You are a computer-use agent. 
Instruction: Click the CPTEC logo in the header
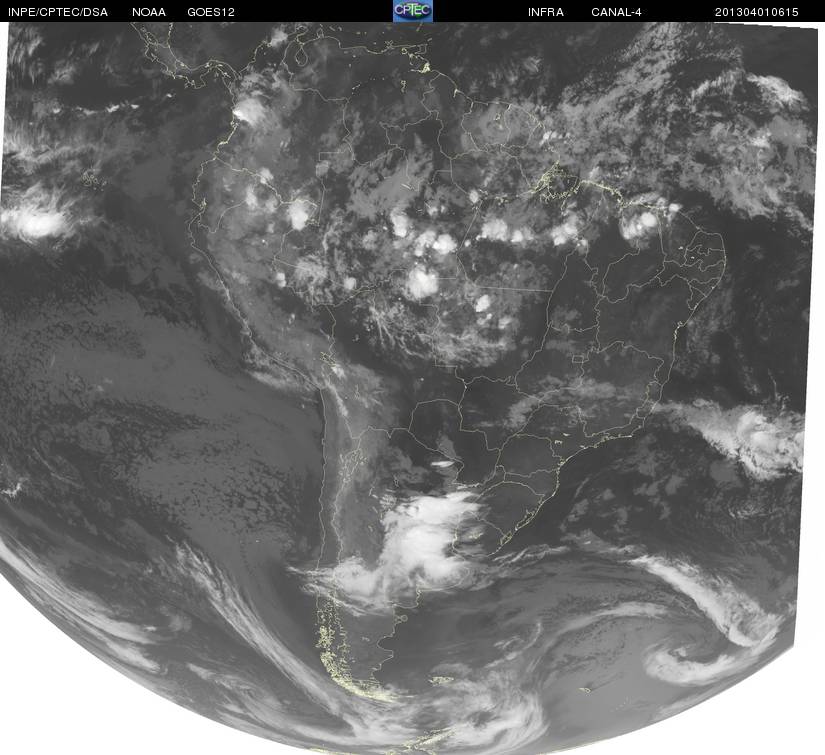coord(413,11)
